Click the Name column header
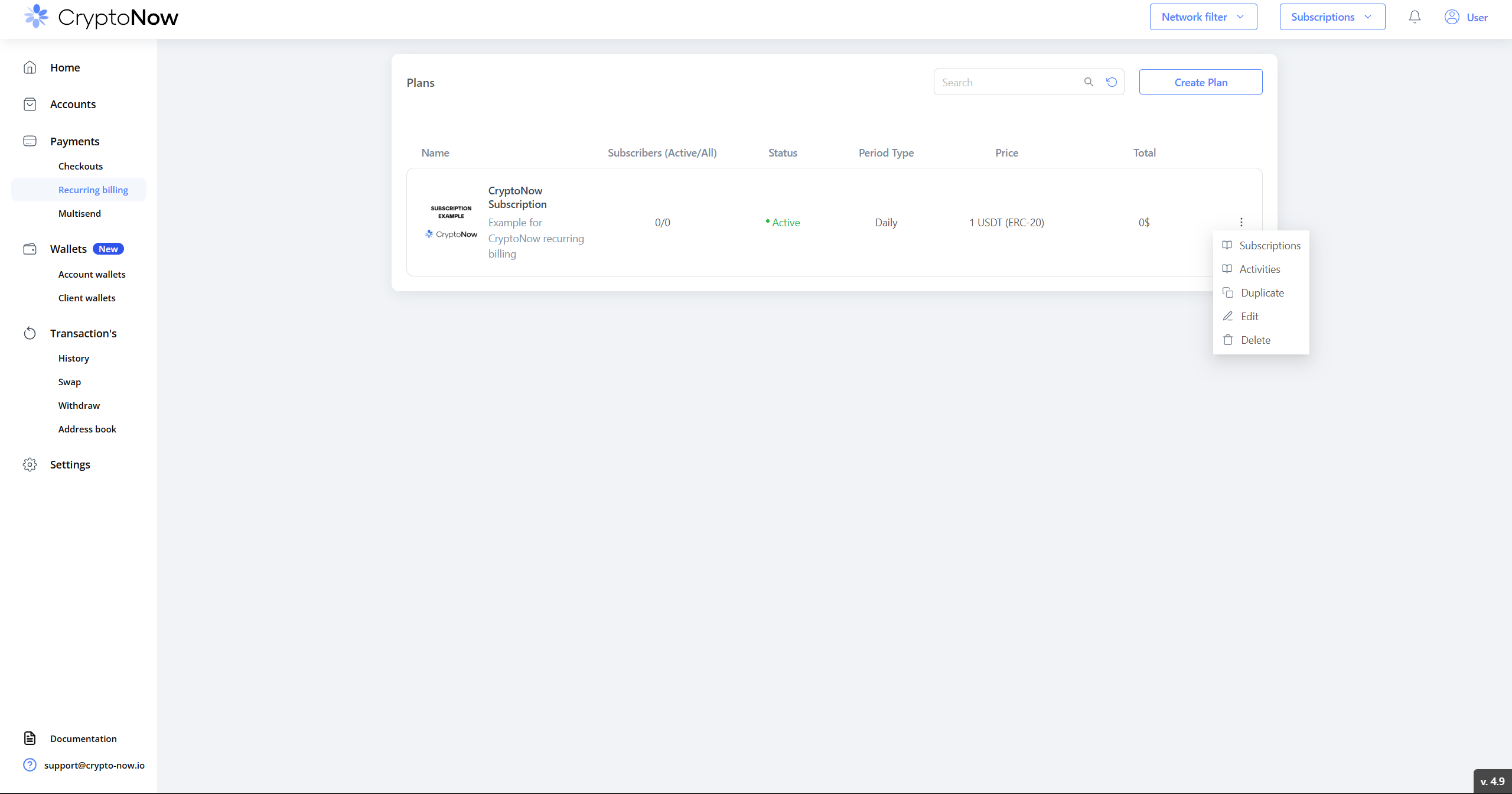 click(435, 152)
